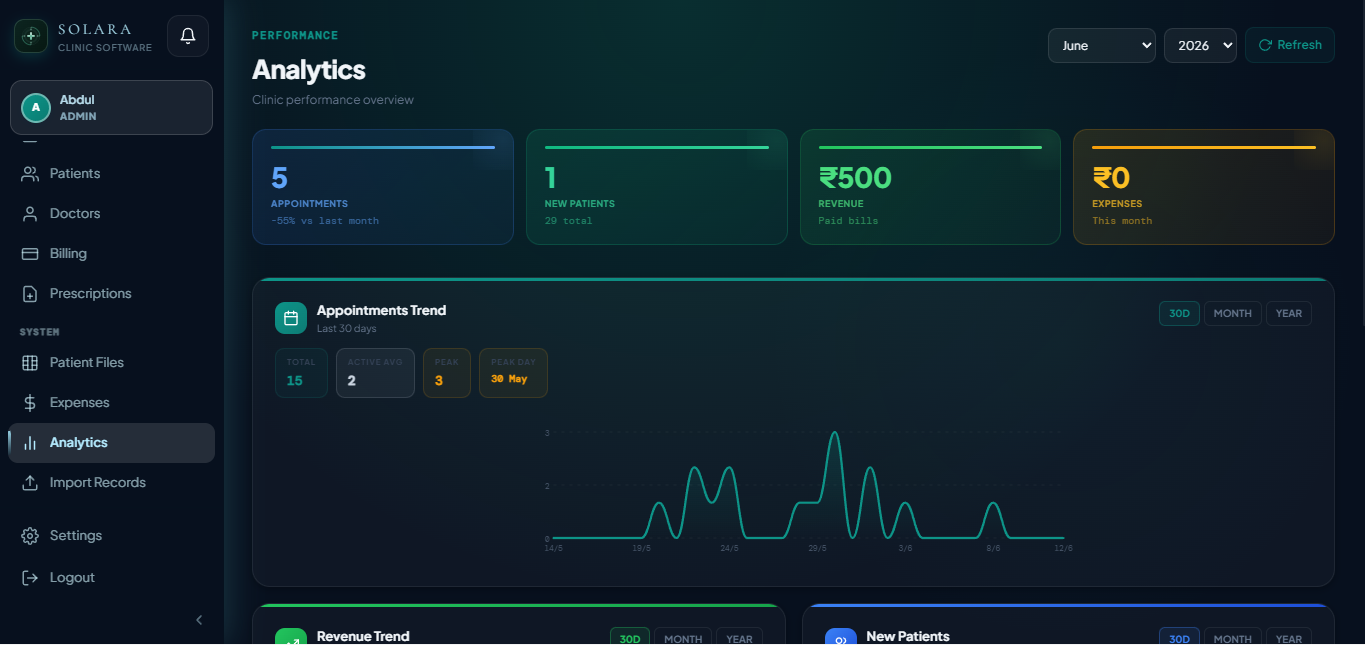Image resolution: width=1365 pixels, height=645 pixels.
Task: Click the Logout arrow icon
Action: point(30,577)
